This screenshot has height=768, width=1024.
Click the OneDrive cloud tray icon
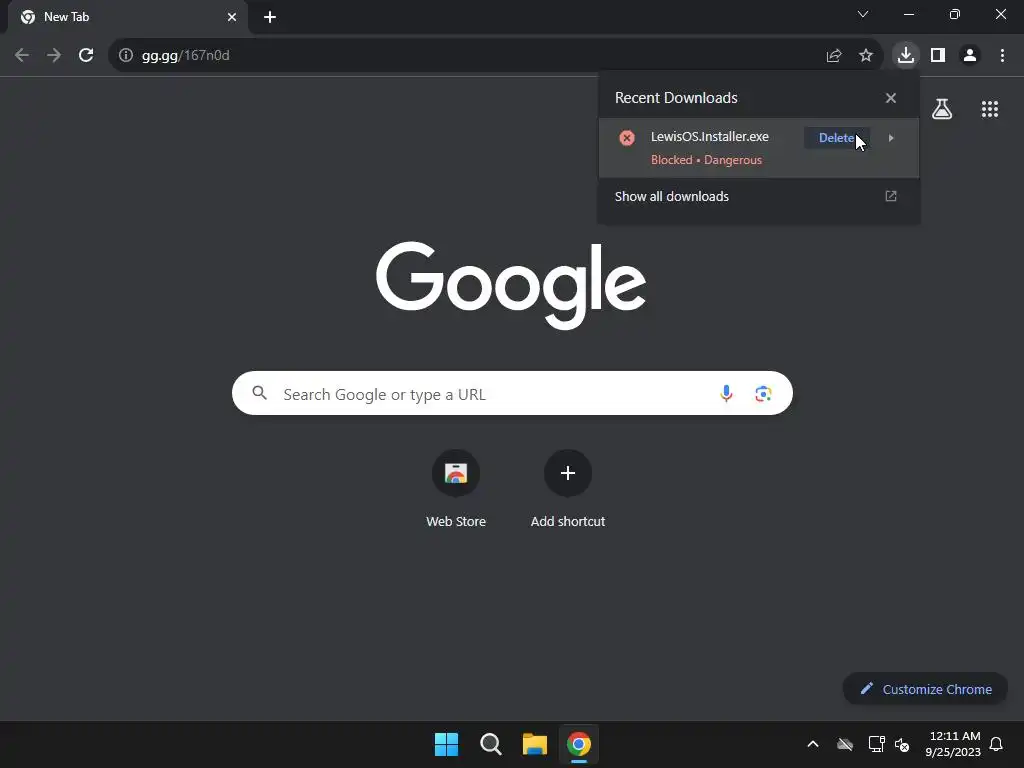[845, 744]
